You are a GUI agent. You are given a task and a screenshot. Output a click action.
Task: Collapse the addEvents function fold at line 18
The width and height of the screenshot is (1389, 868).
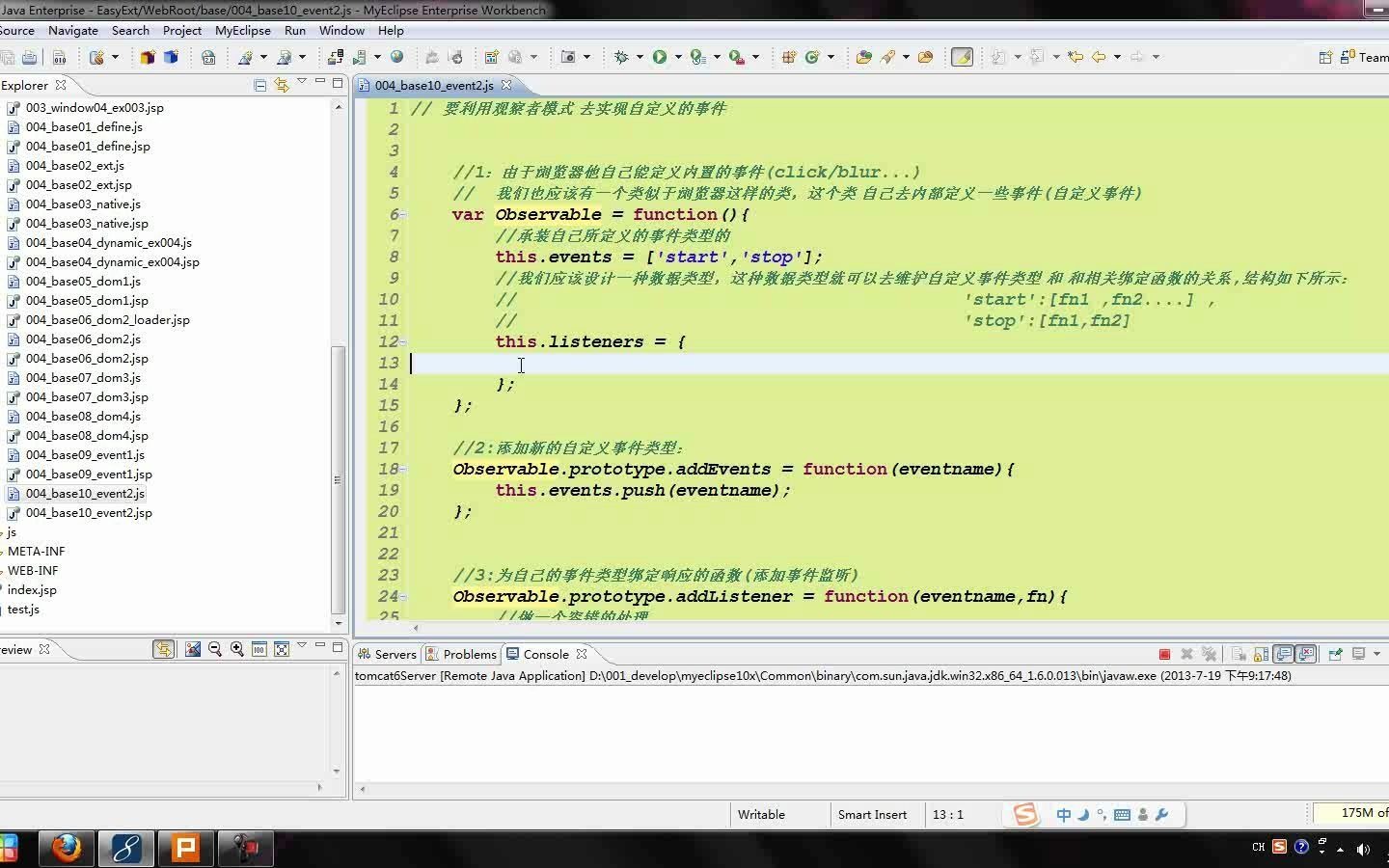point(403,470)
